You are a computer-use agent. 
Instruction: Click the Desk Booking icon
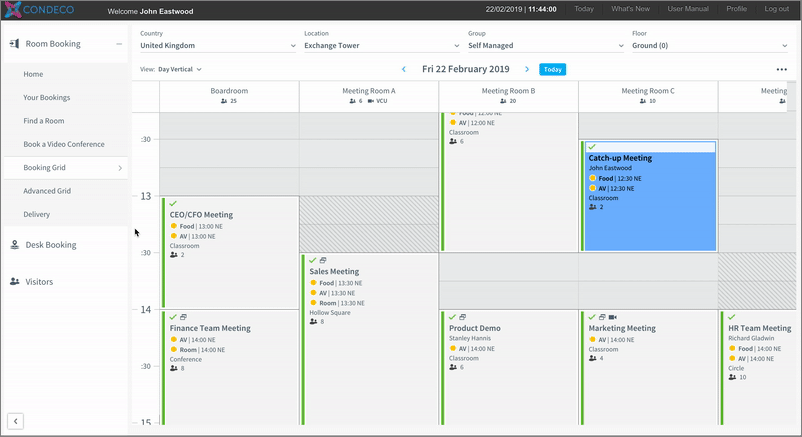(14, 245)
